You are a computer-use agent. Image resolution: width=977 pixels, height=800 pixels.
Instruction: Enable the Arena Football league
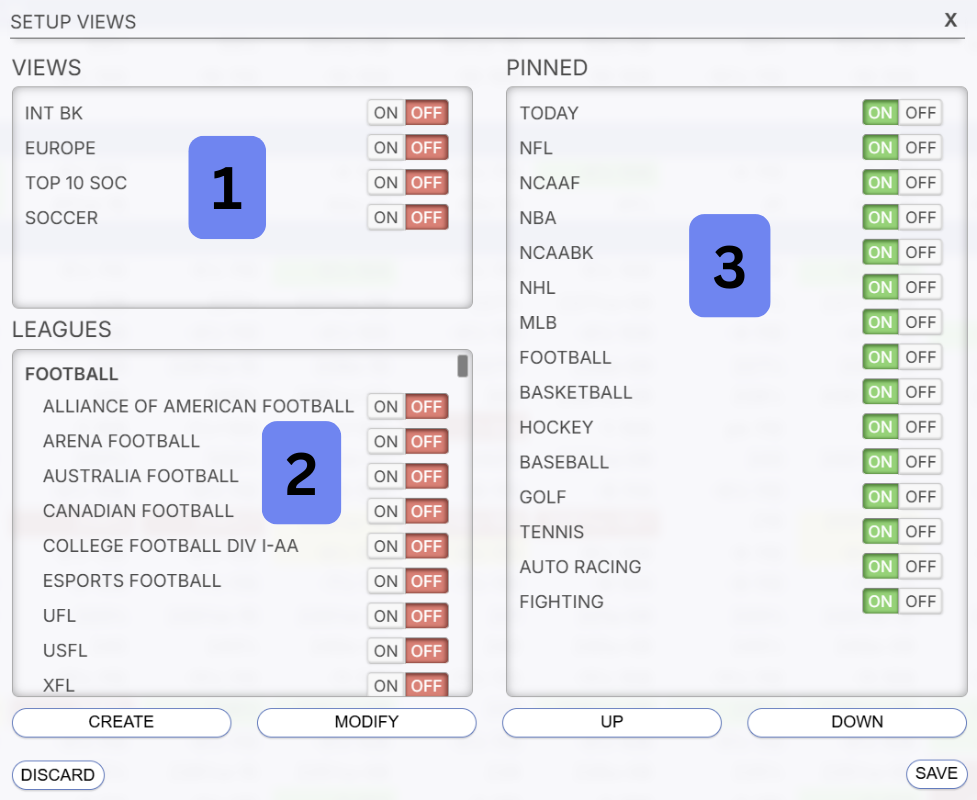pos(386,442)
